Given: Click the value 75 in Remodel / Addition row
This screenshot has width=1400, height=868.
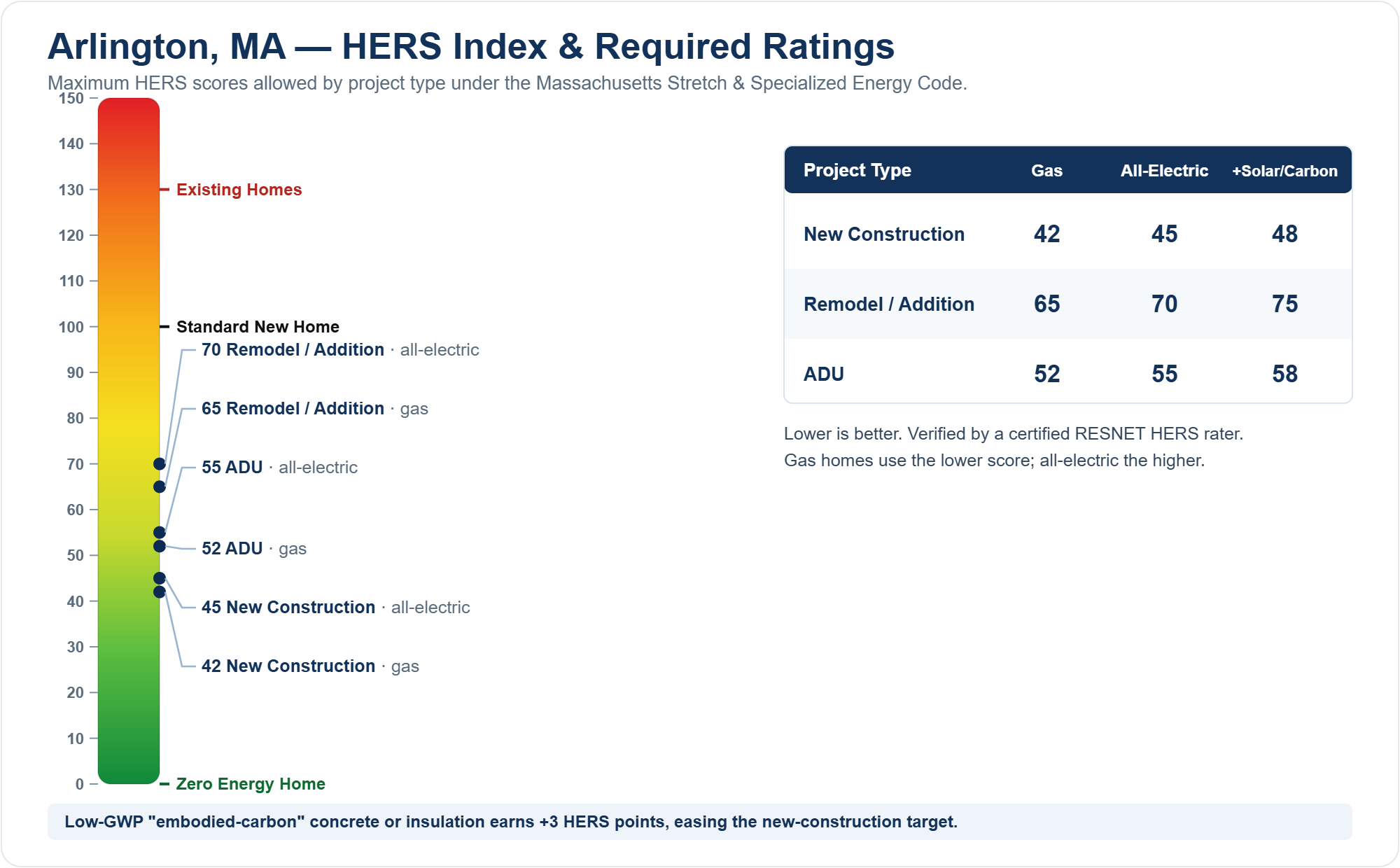Looking at the screenshot, I should point(1285,304).
